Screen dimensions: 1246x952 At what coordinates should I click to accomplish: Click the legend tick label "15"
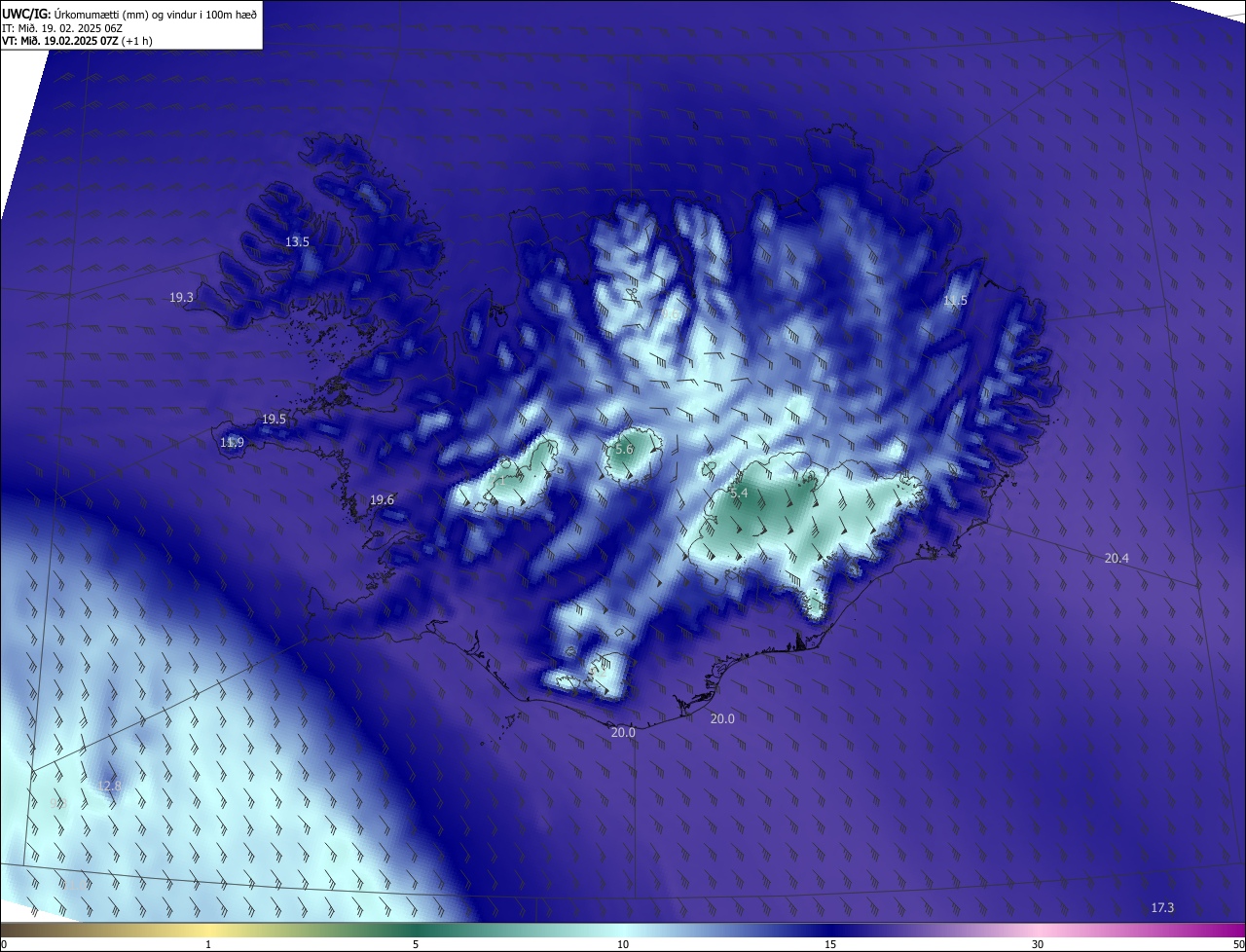830,944
